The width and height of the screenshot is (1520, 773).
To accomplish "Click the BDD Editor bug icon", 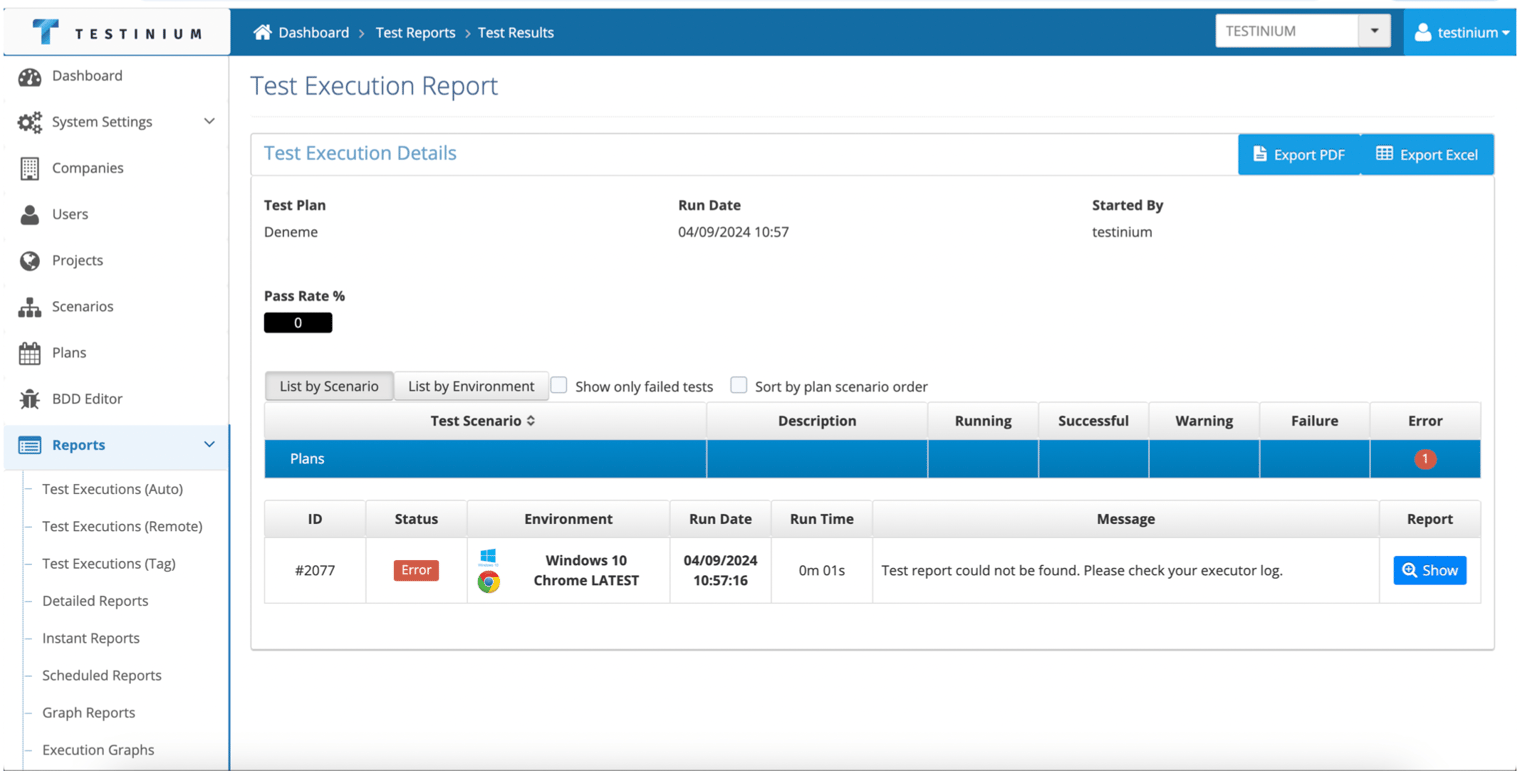I will [30, 399].
